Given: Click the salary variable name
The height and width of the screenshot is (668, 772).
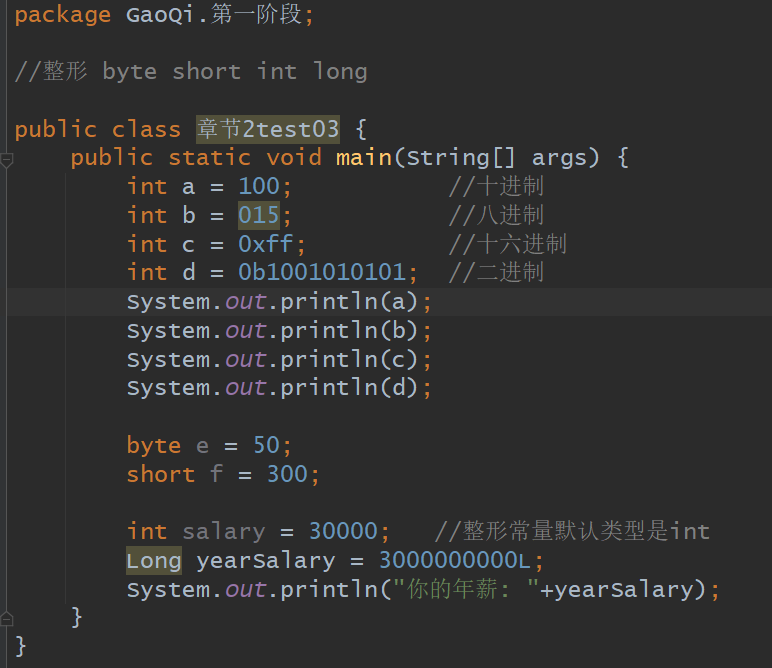Looking at the screenshot, I should 223,531.
